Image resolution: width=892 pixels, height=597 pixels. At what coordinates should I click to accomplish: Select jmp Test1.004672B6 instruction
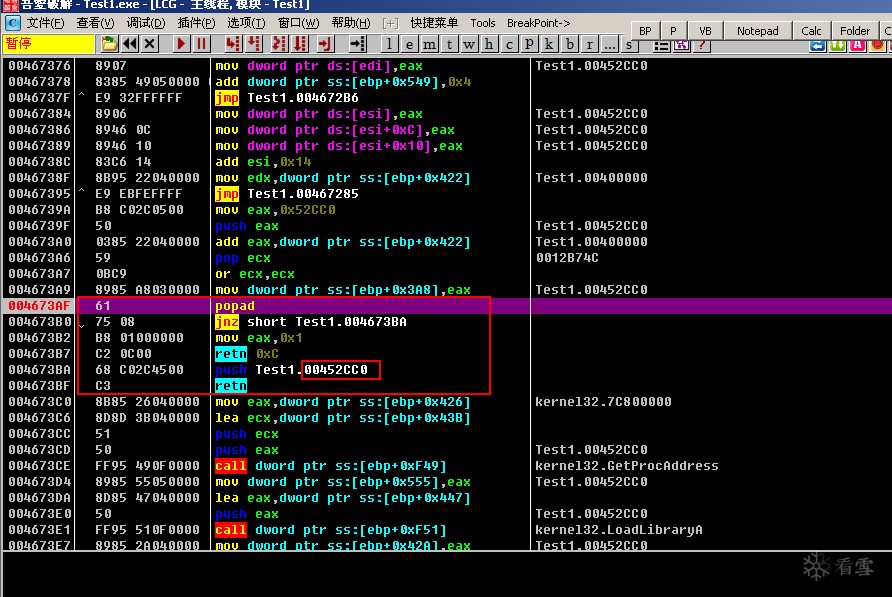pos(286,97)
